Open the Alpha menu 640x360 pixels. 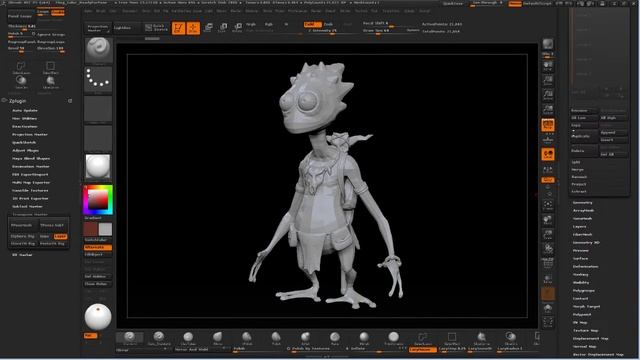(88, 11)
